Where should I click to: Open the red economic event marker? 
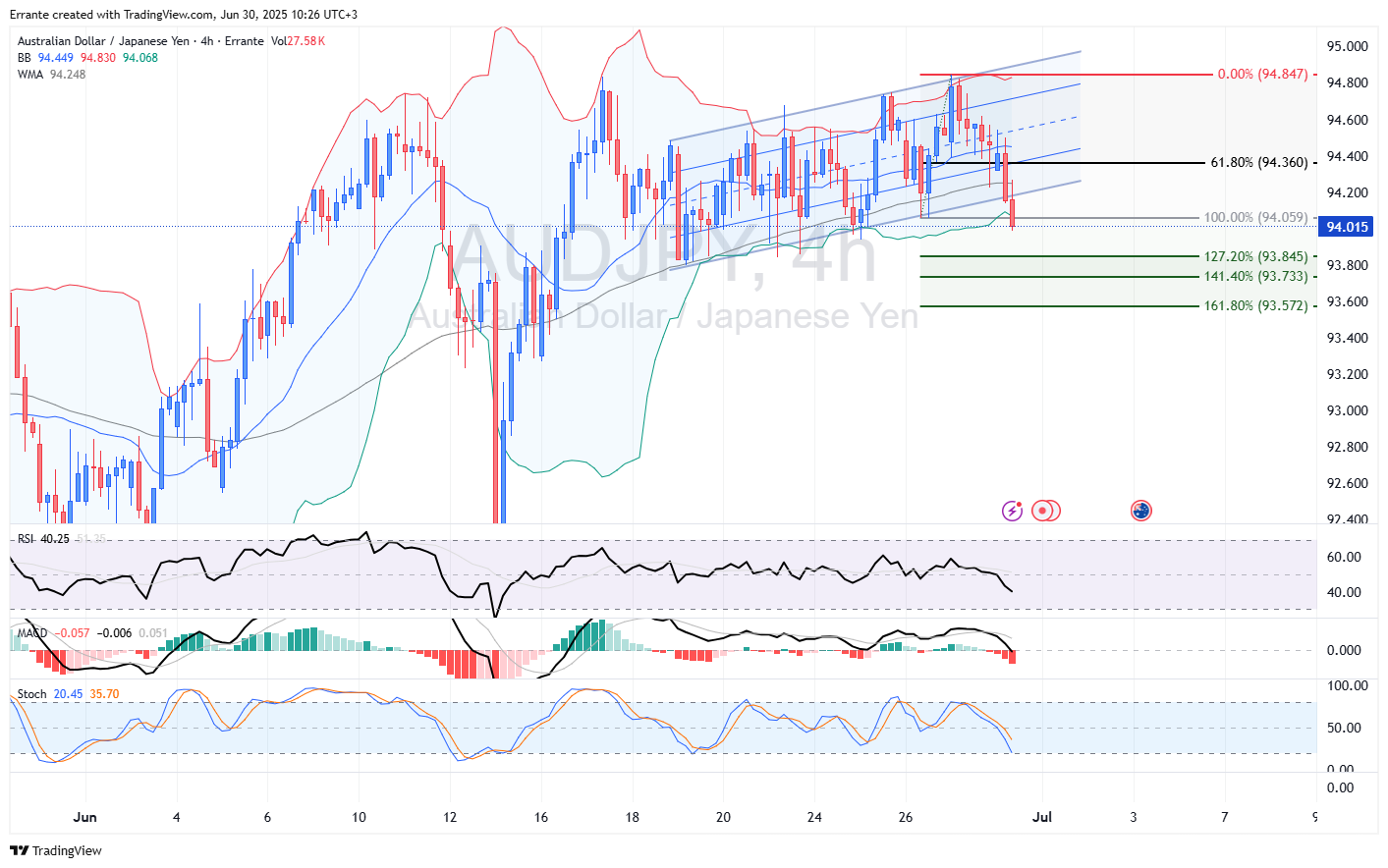(1045, 511)
